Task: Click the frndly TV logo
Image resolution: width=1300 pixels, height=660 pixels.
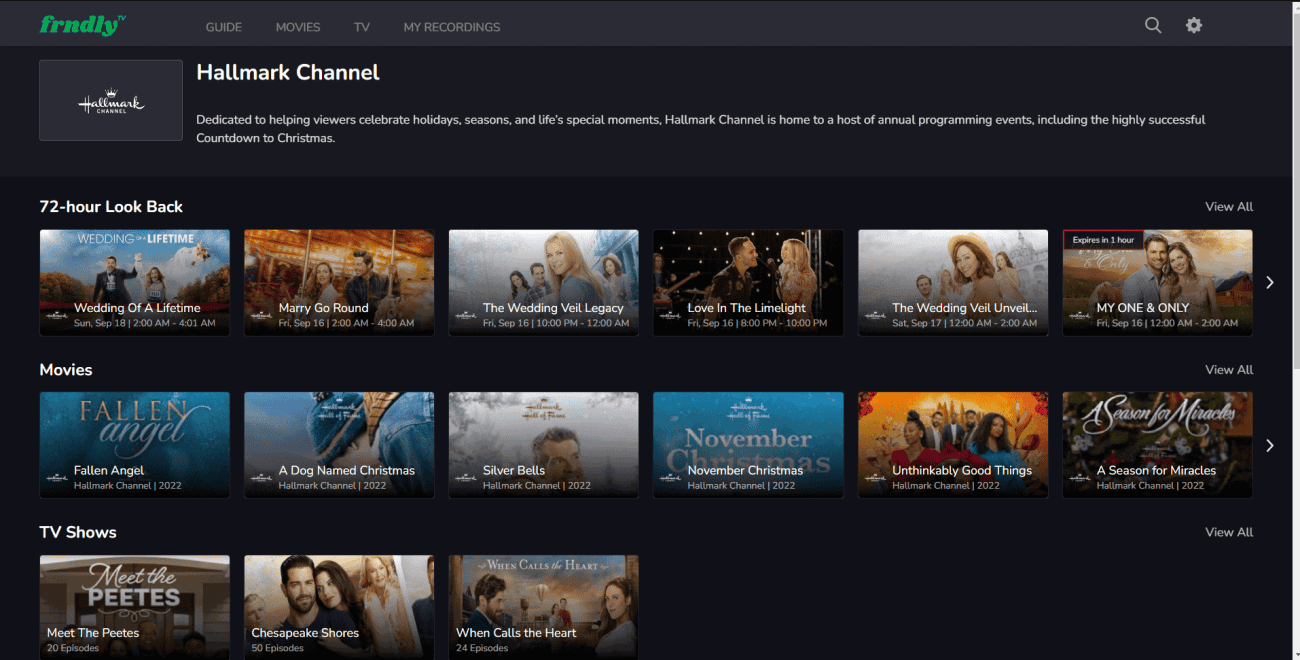Action: click(x=80, y=23)
